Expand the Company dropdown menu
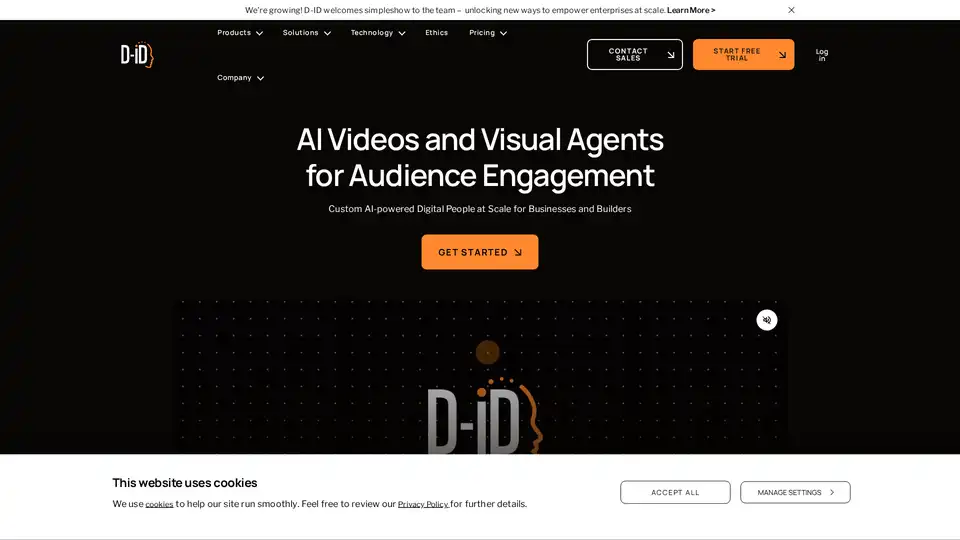 click(240, 78)
